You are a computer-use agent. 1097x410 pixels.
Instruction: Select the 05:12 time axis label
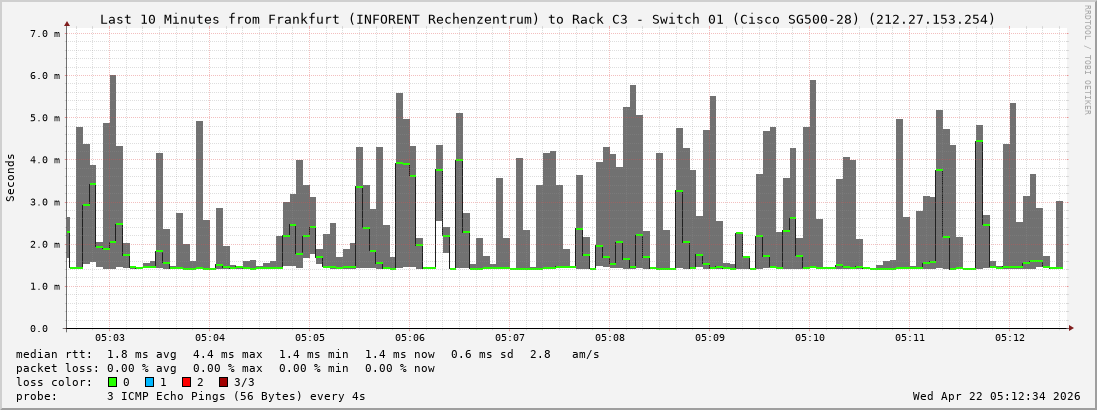[x=1010, y=338]
